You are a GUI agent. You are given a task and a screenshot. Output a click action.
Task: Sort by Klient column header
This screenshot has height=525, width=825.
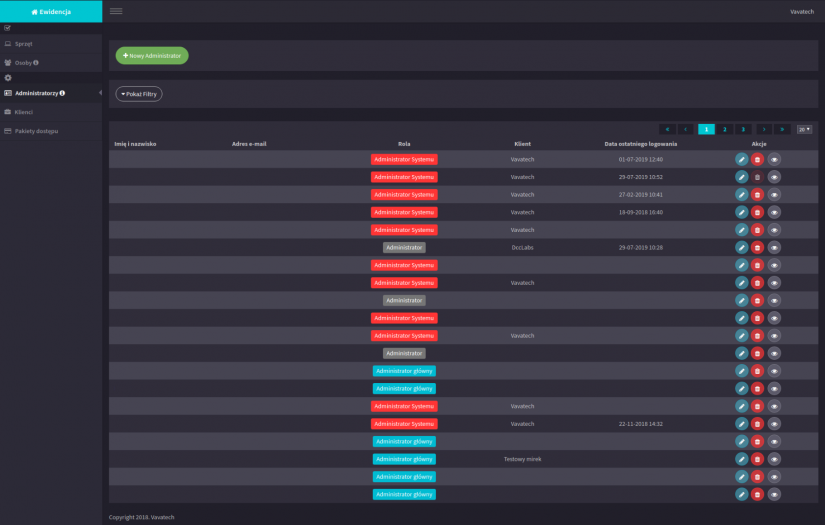522,144
